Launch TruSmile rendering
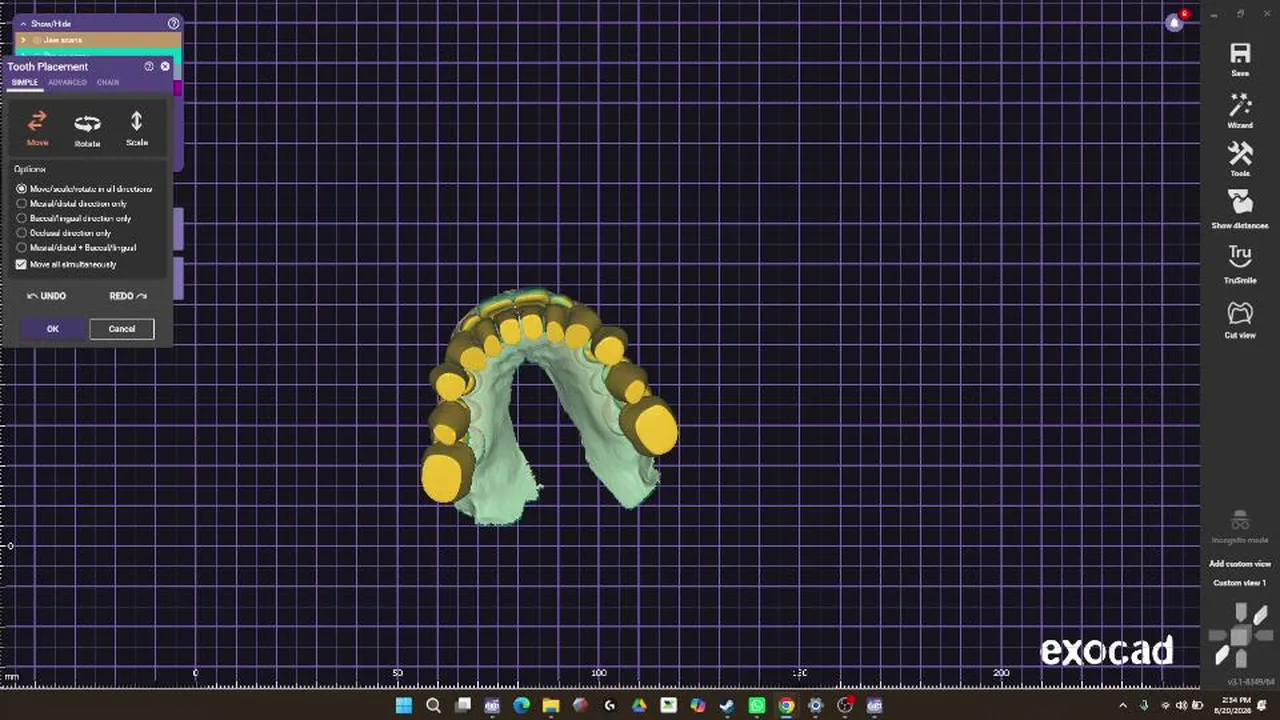This screenshot has height=720, width=1280. click(x=1240, y=264)
